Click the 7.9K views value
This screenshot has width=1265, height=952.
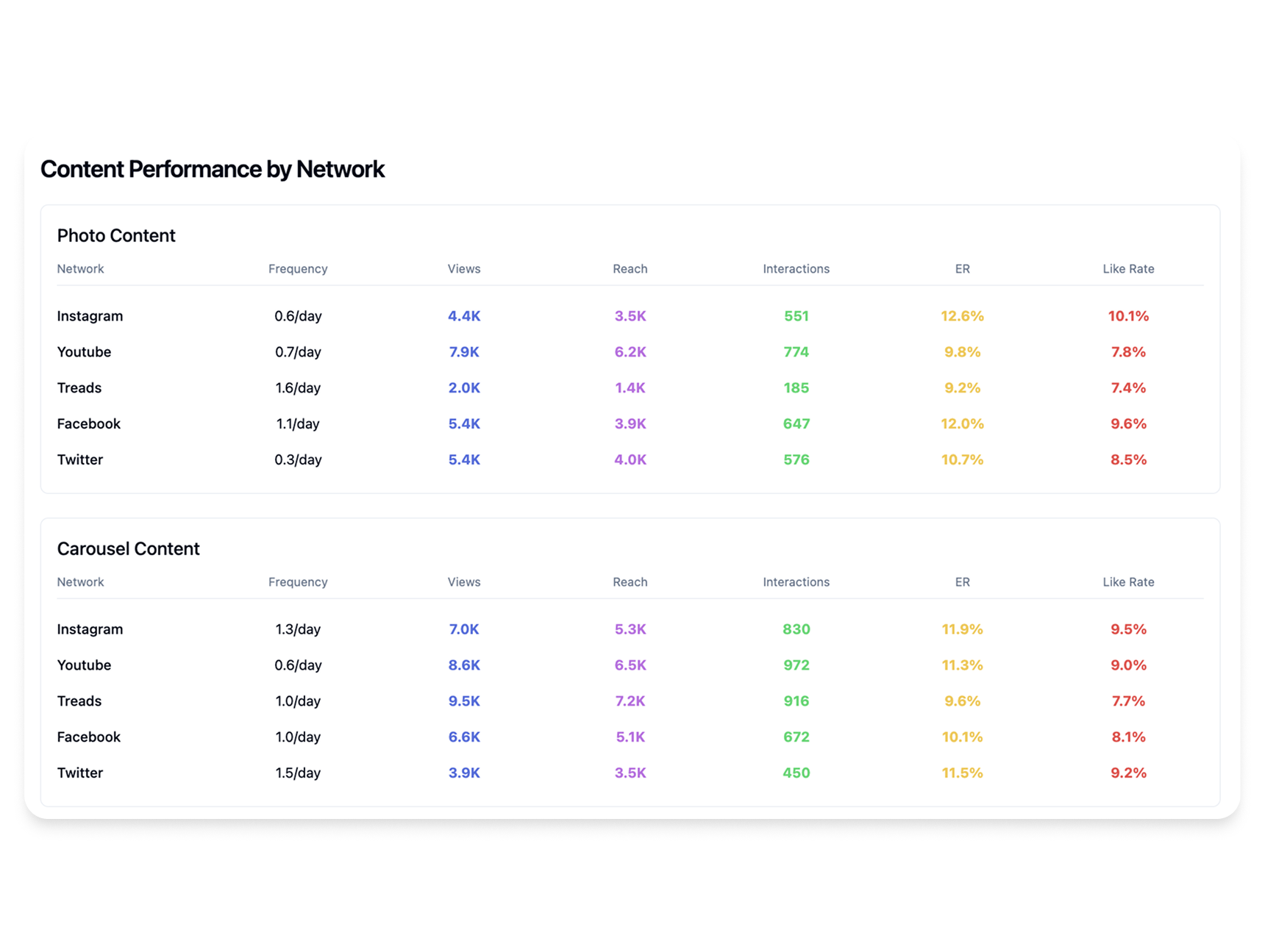tap(463, 352)
